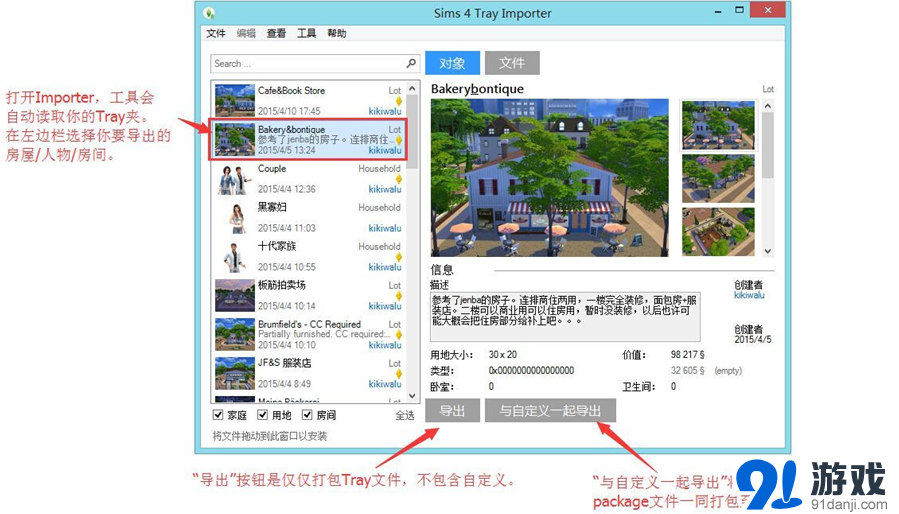Click the type value 0x0000000000000000
899x514 pixels.
point(531,371)
